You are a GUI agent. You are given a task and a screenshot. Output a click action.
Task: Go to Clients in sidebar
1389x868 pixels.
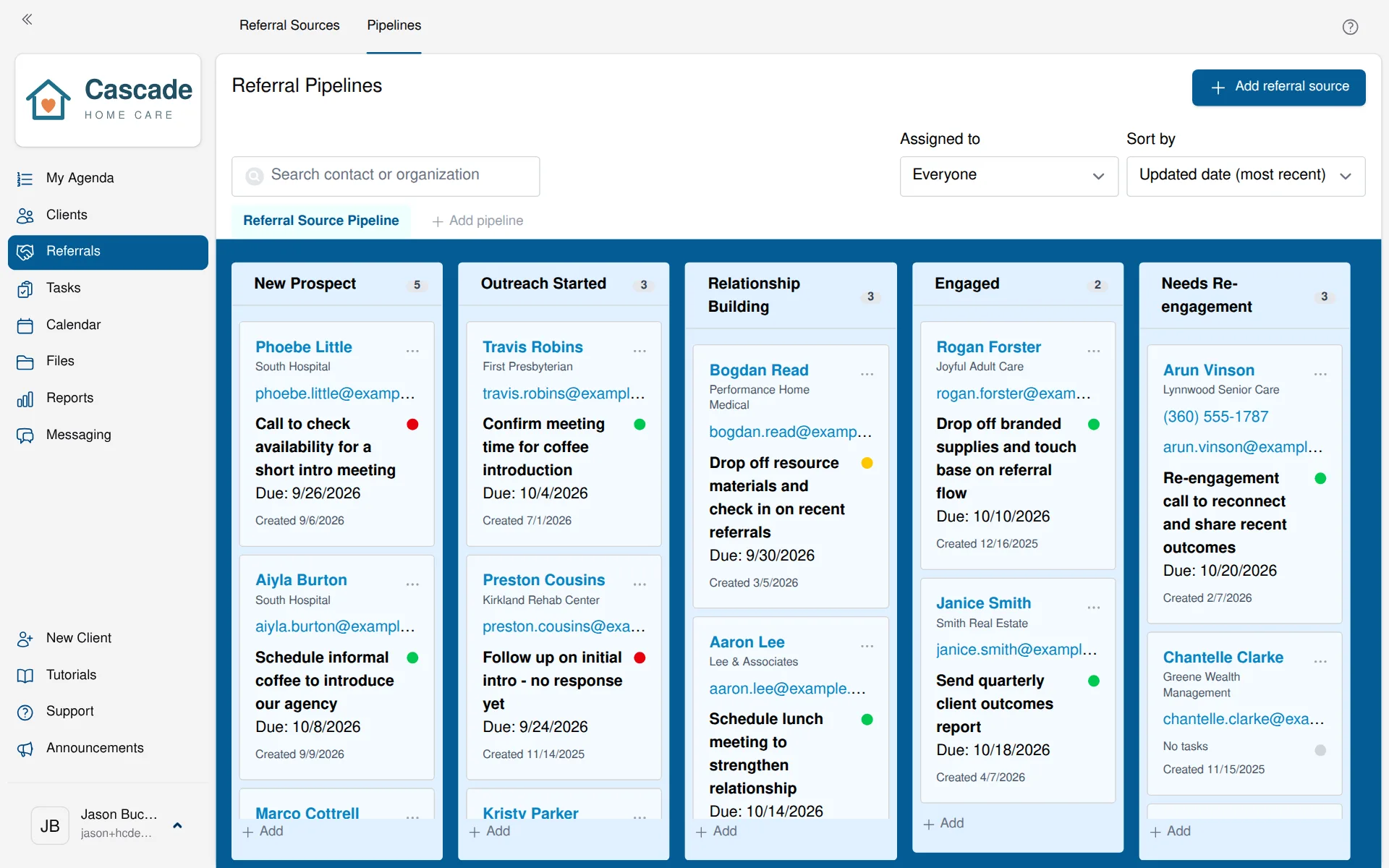pyautogui.click(x=108, y=215)
